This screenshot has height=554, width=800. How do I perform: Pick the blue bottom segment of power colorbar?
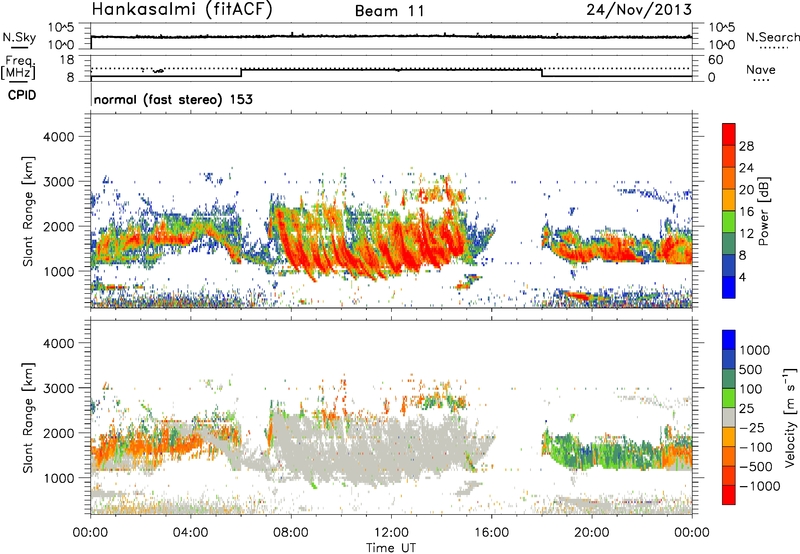tap(729, 288)
